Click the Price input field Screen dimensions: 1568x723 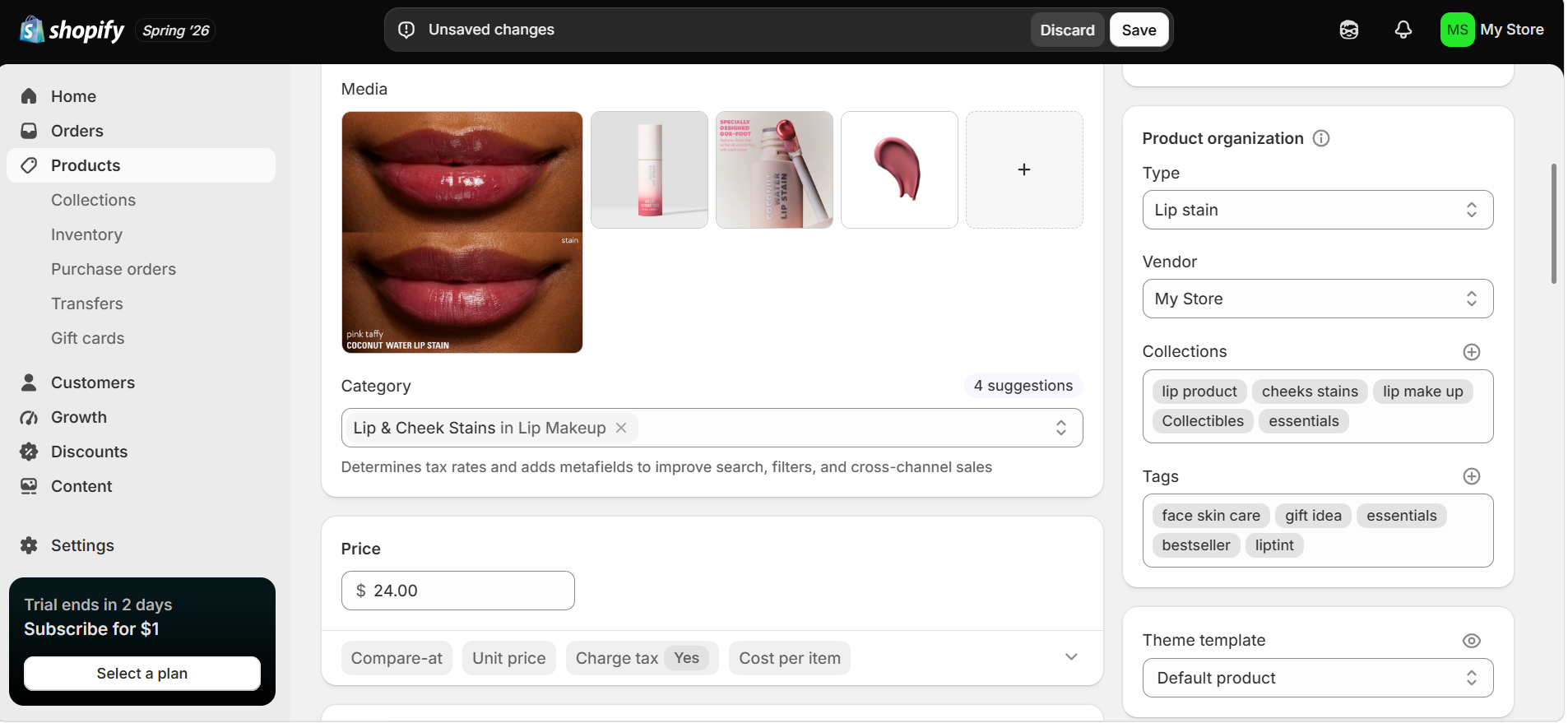[458, 591]
